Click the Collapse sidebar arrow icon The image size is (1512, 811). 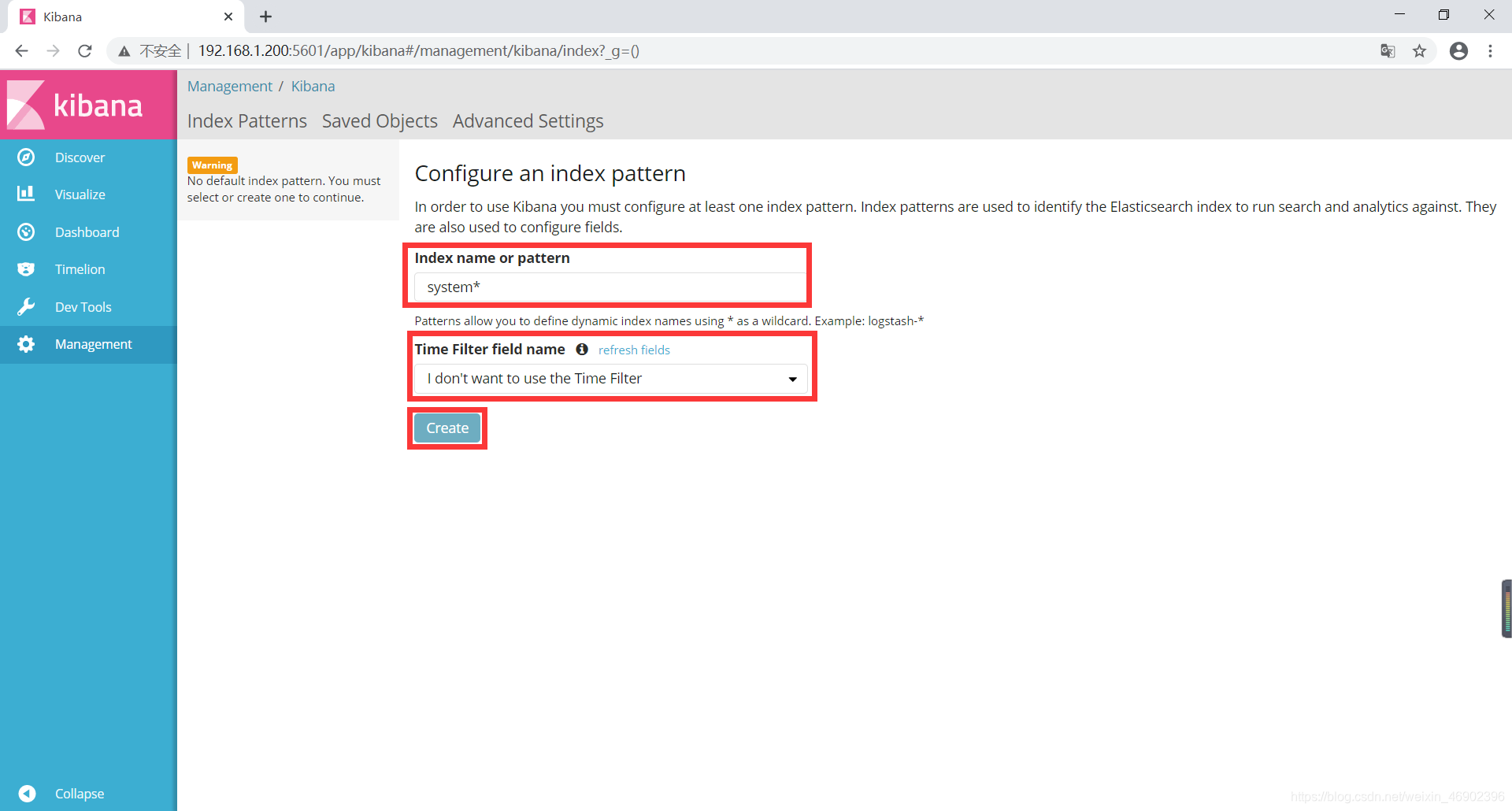tap(27, 793)
